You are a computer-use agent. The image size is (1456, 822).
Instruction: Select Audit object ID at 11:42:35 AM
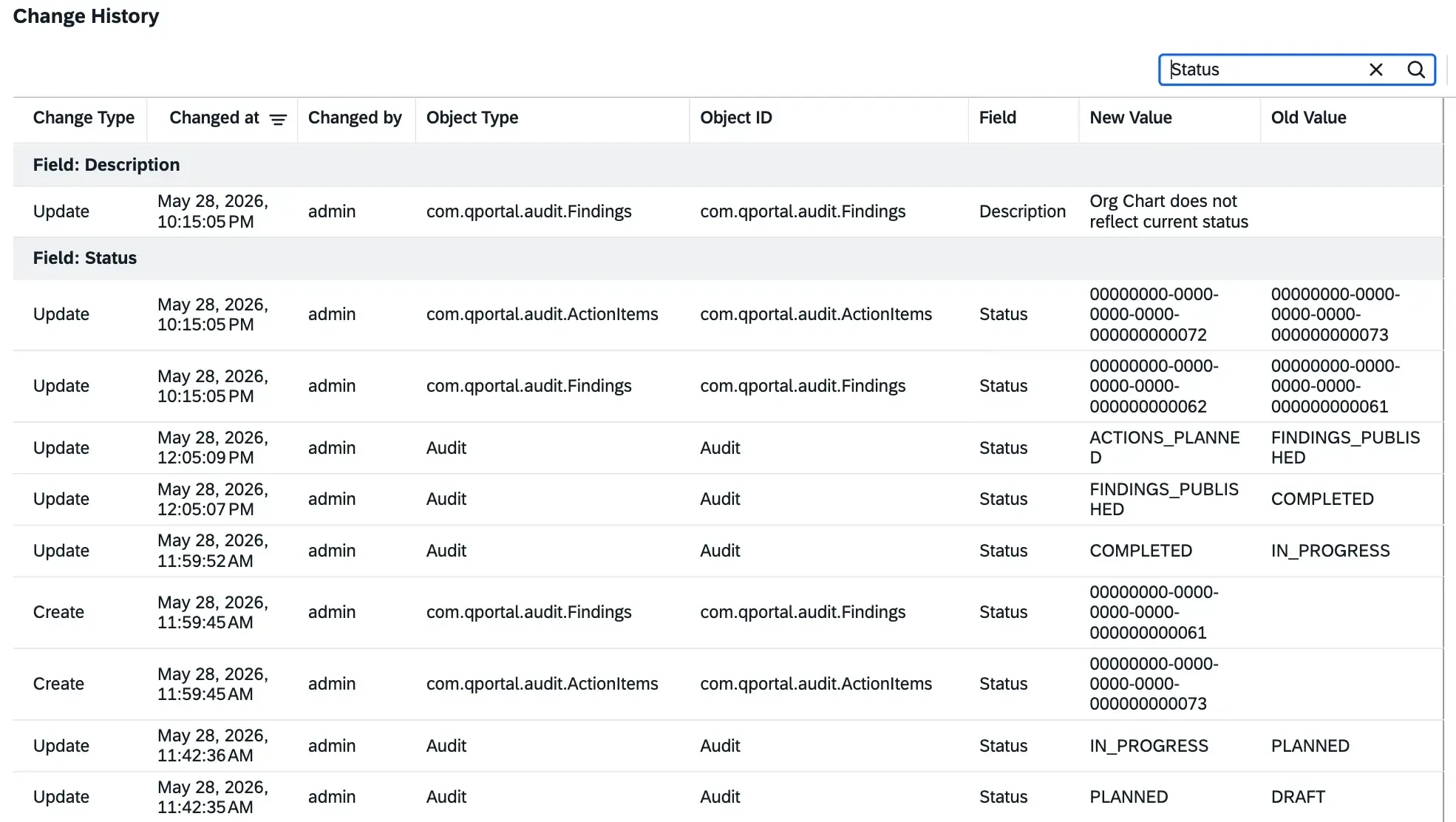720,797
